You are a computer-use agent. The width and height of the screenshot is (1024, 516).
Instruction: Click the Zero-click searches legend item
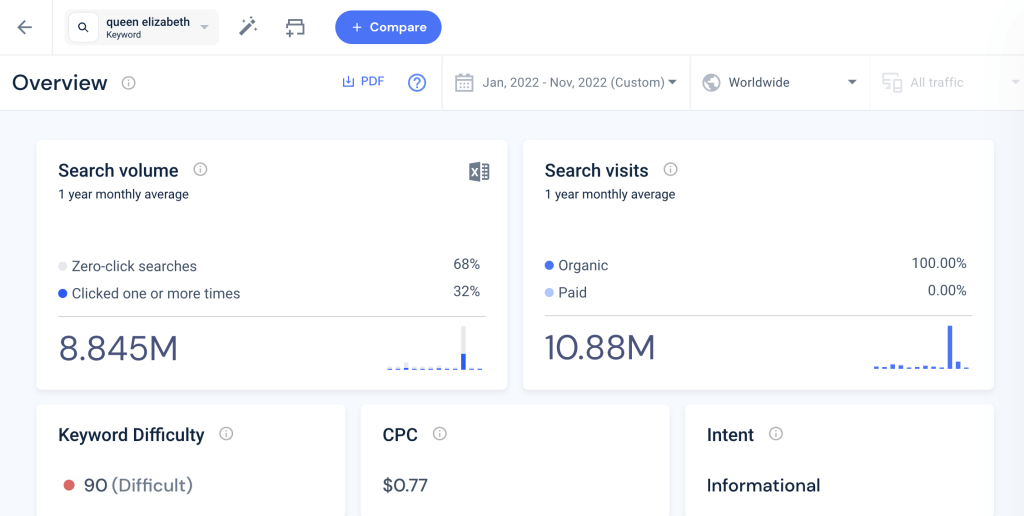click(127, 266)
